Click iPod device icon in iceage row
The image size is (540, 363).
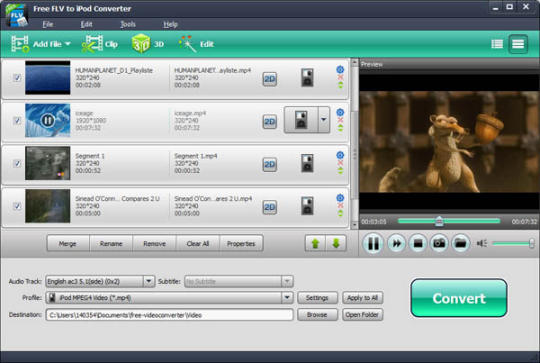(301, 120)
